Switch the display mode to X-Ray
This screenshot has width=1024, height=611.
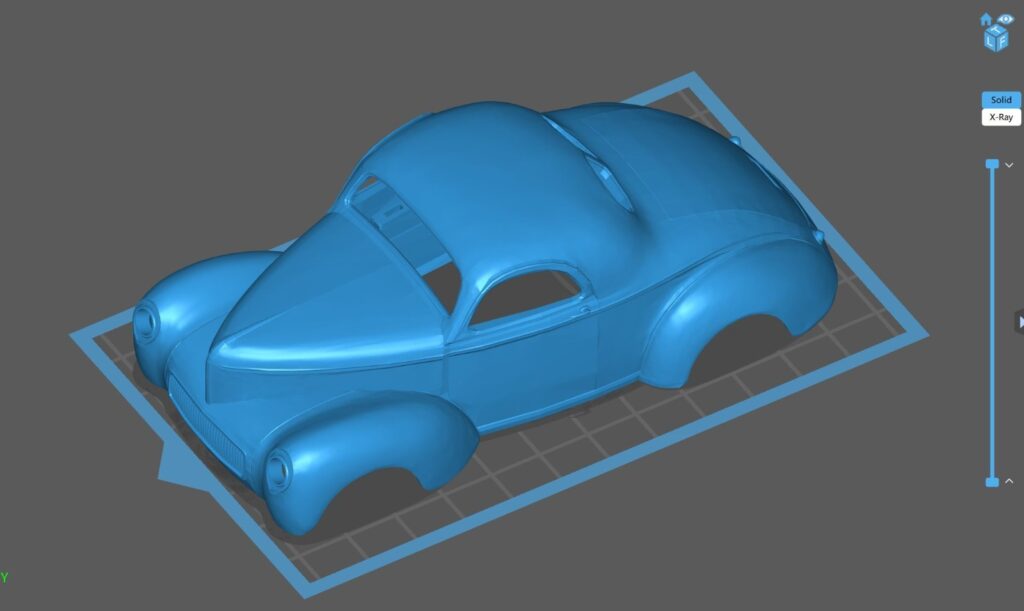1000,118
